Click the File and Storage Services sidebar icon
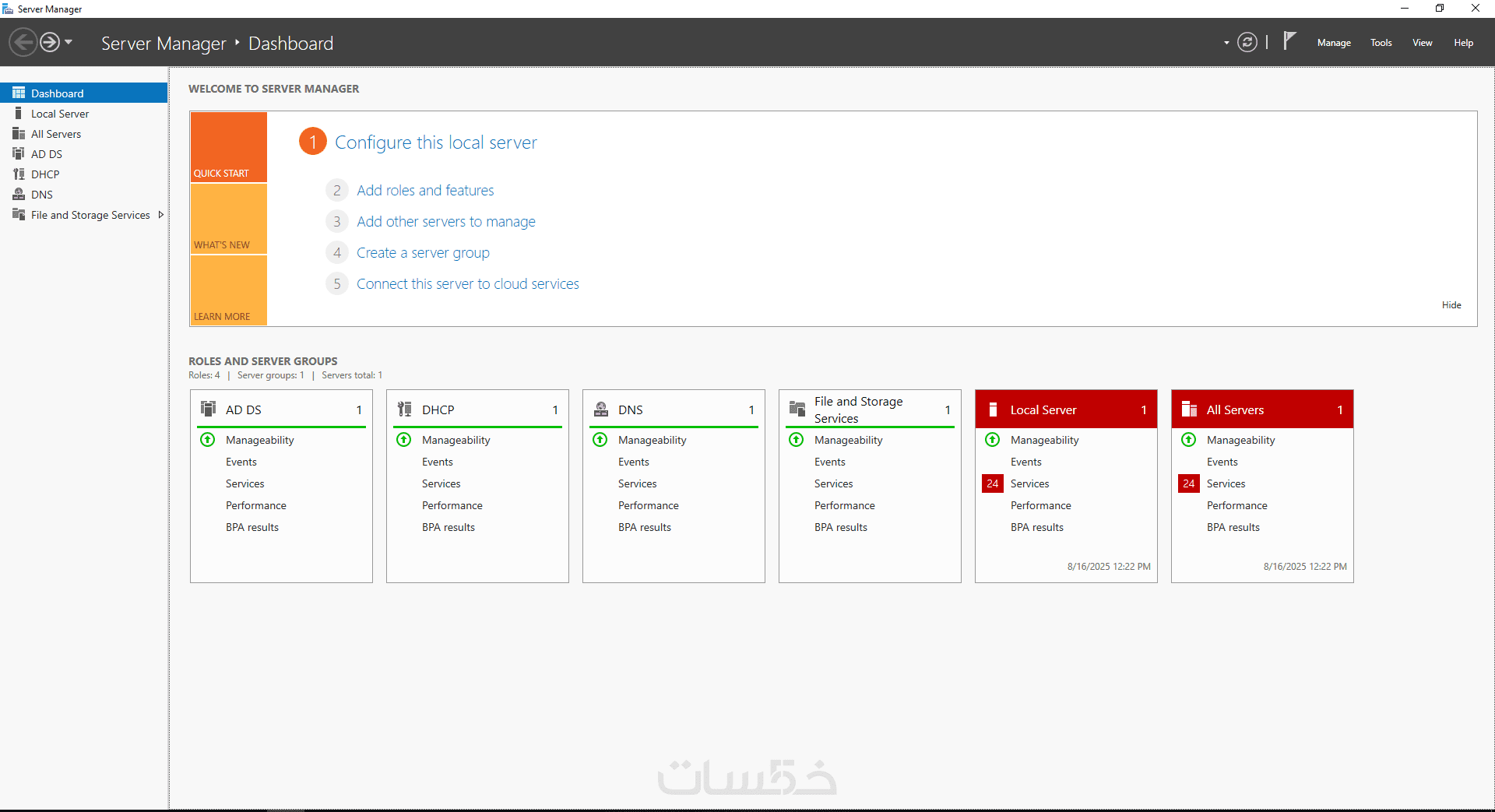Image resolution: width=1495 pixels, height=812 pixels. pyautogui.click(x=19, y=214)
